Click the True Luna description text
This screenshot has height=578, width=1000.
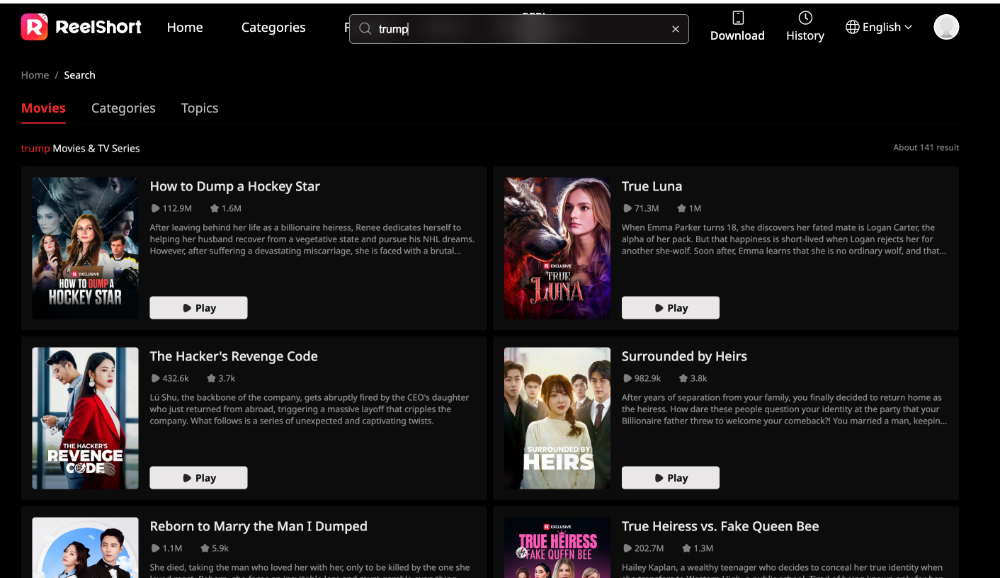pos(784,239)
